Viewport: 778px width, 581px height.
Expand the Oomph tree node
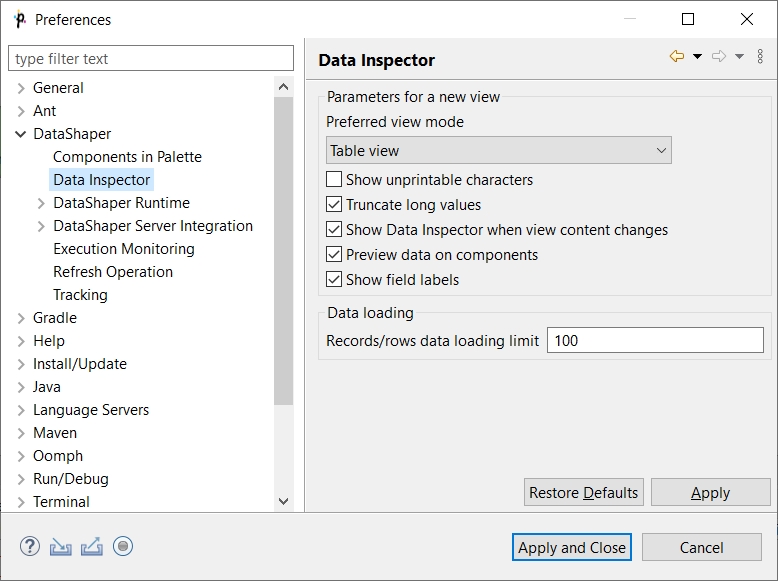(x=21, y=456)
